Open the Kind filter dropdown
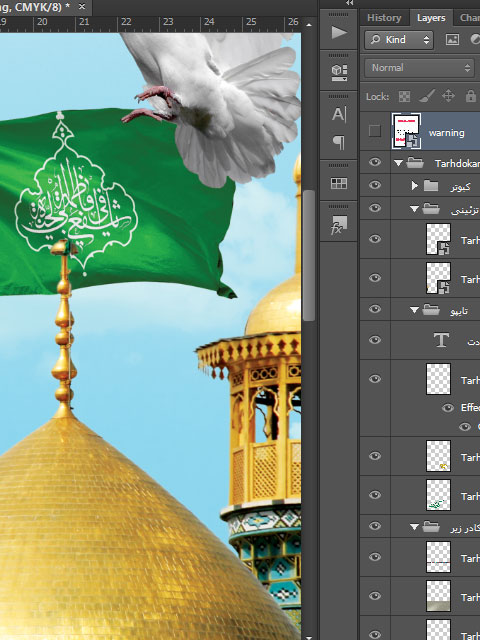 click(399, 40)
